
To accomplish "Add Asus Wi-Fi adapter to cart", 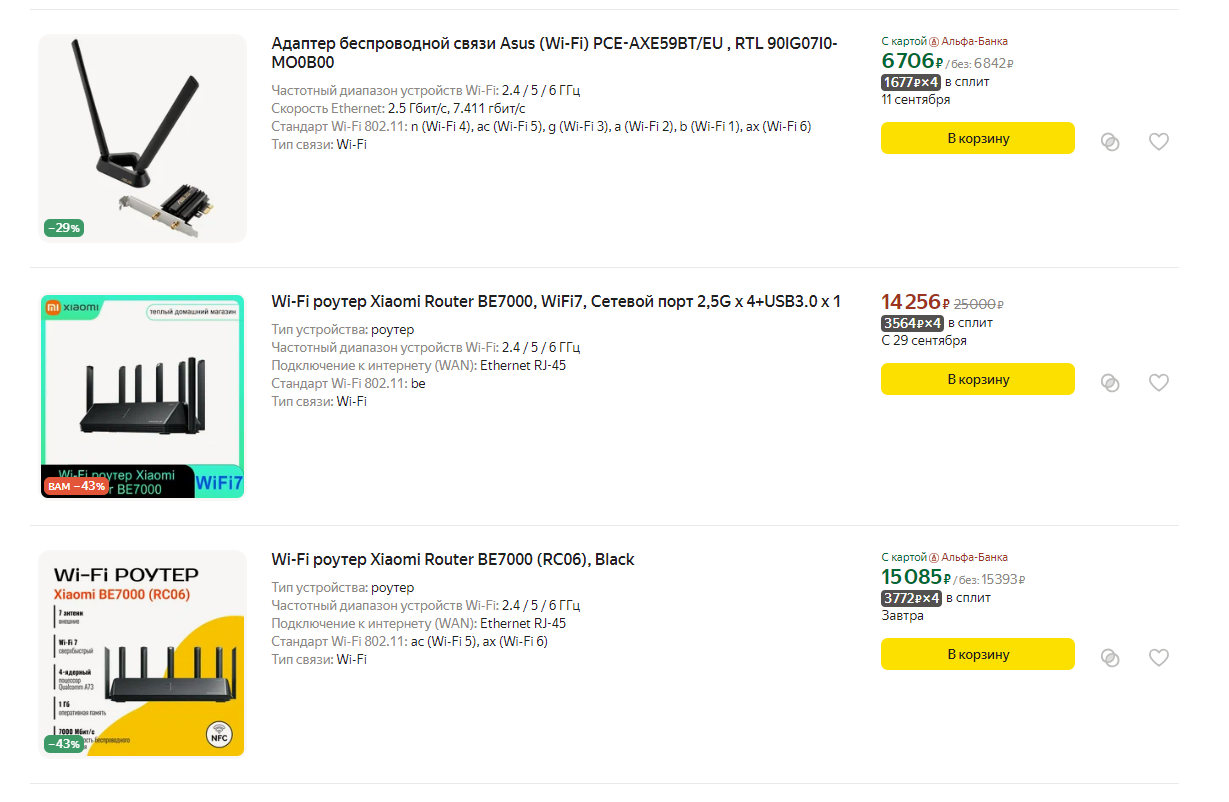I will 978,138.
